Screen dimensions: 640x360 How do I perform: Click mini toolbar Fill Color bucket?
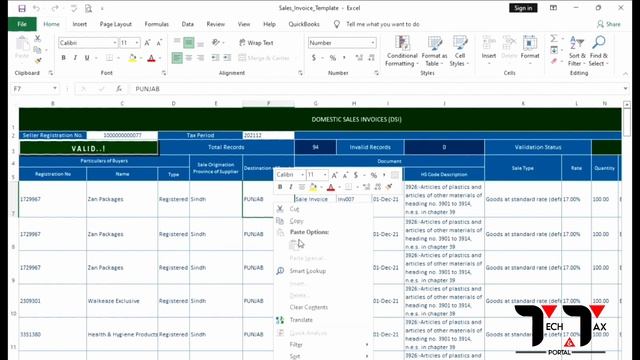click(x=313, y=187)
